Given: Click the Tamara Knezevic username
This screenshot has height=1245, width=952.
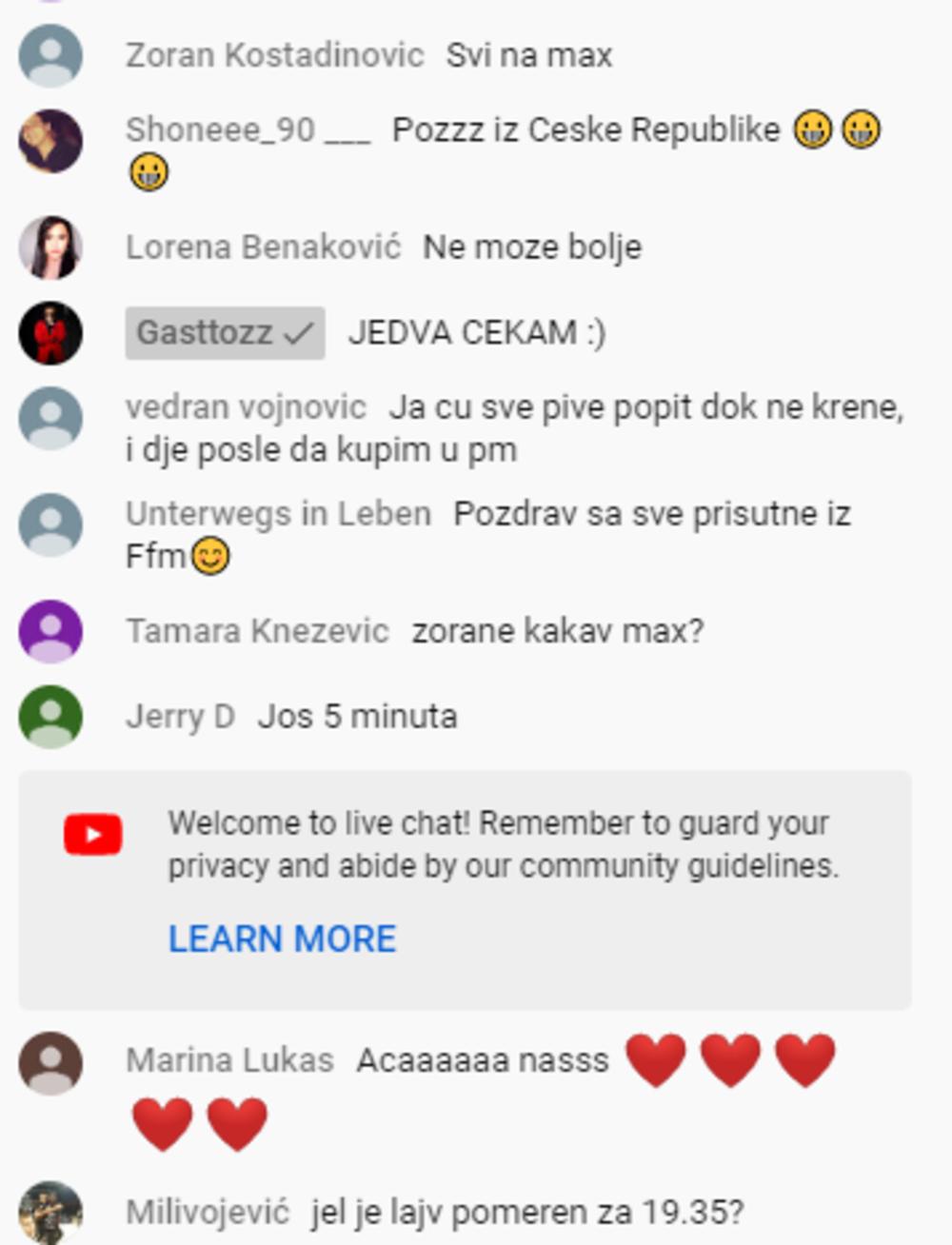Looking at the screenshot, I should (257, 631).
